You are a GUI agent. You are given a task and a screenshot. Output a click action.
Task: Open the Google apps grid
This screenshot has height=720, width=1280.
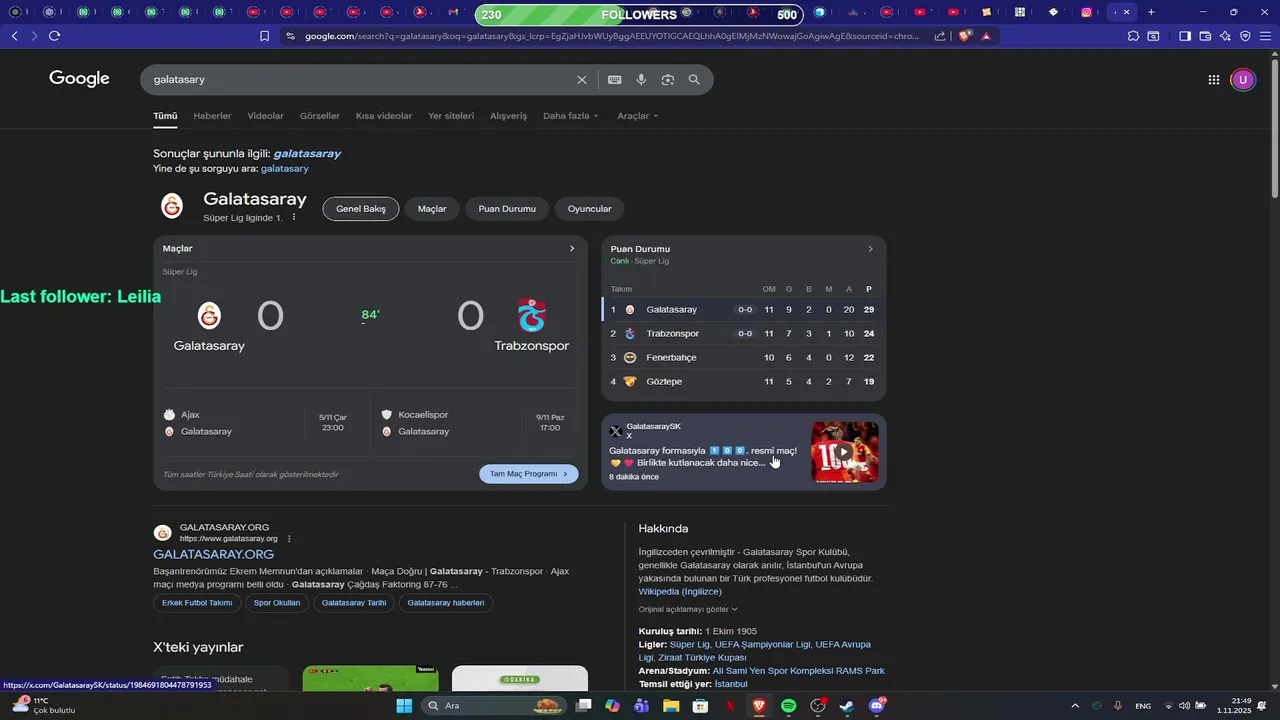point(1214,80)
